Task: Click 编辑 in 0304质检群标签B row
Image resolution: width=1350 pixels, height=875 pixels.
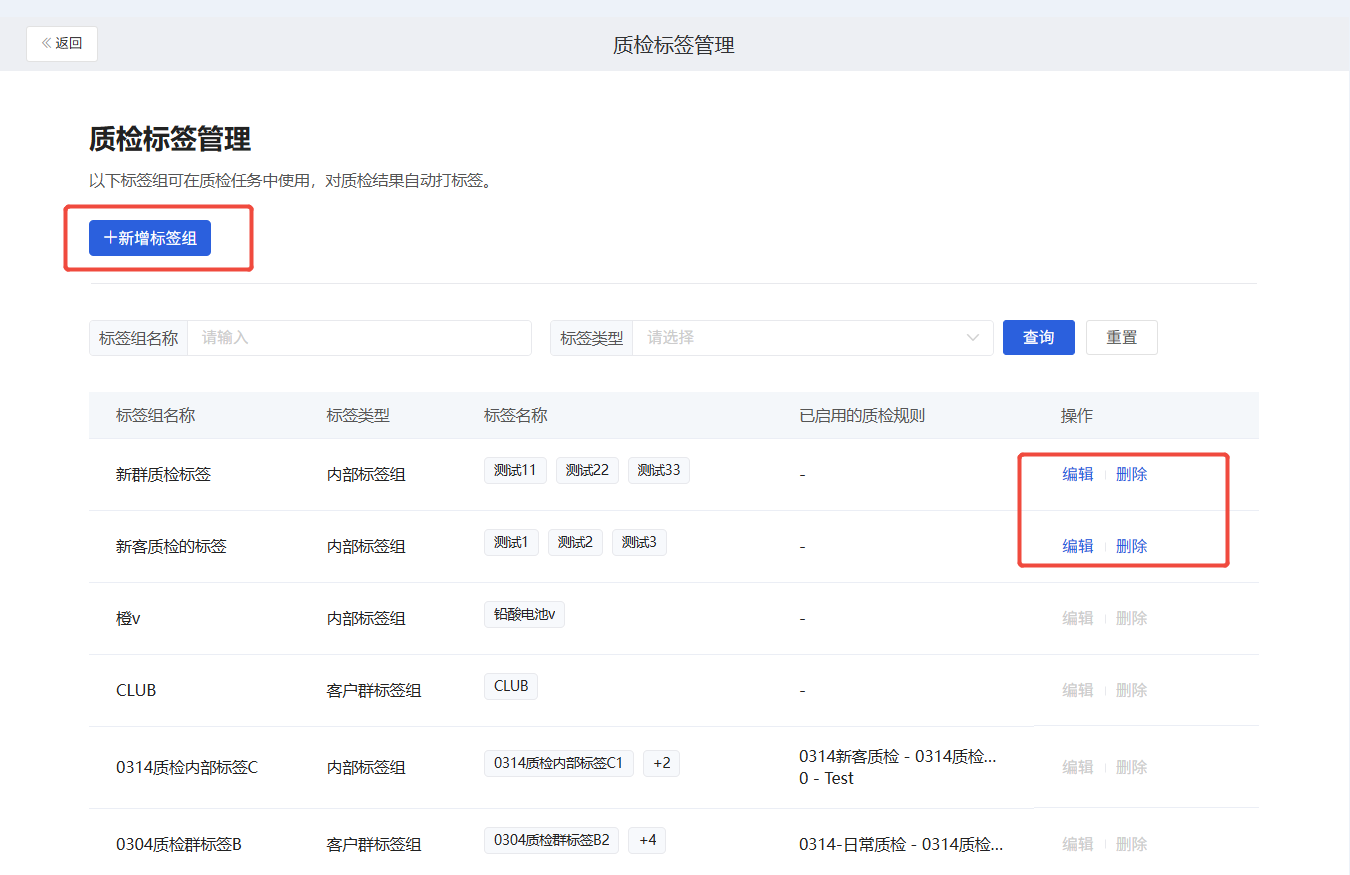Action: pos(1077,844)
